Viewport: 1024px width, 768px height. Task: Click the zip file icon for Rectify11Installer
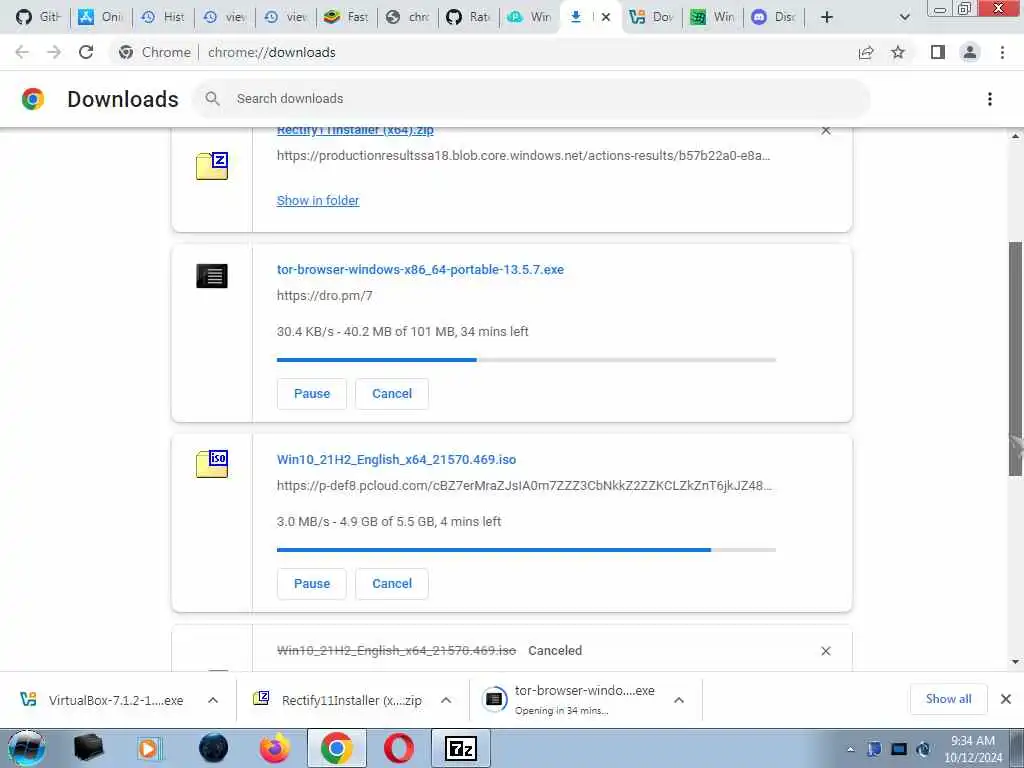pos(212,166)
